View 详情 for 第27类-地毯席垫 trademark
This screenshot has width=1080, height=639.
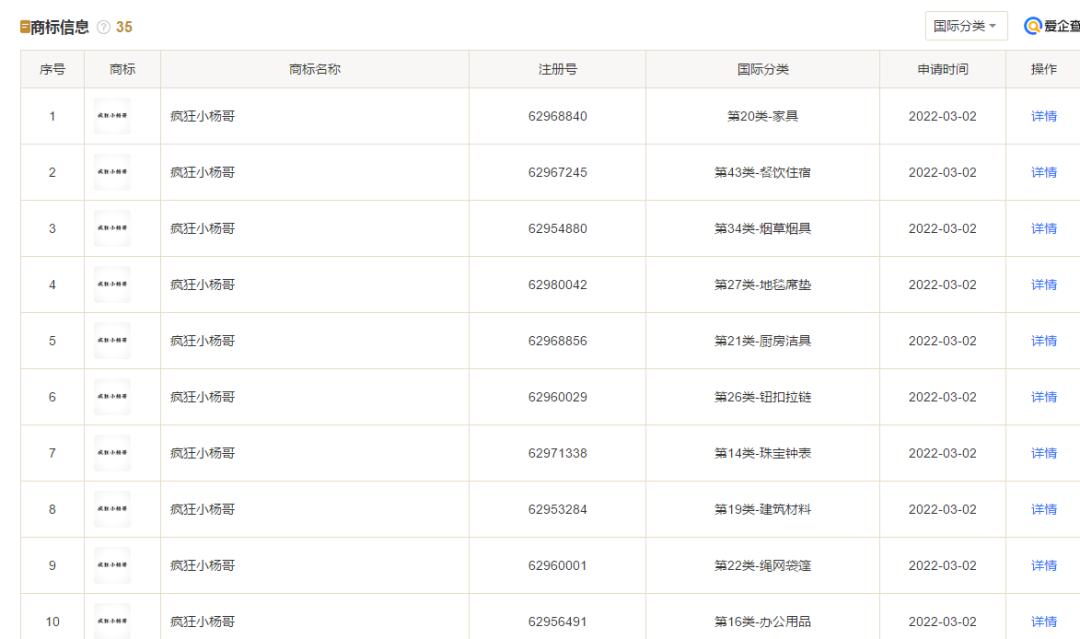1043,284
